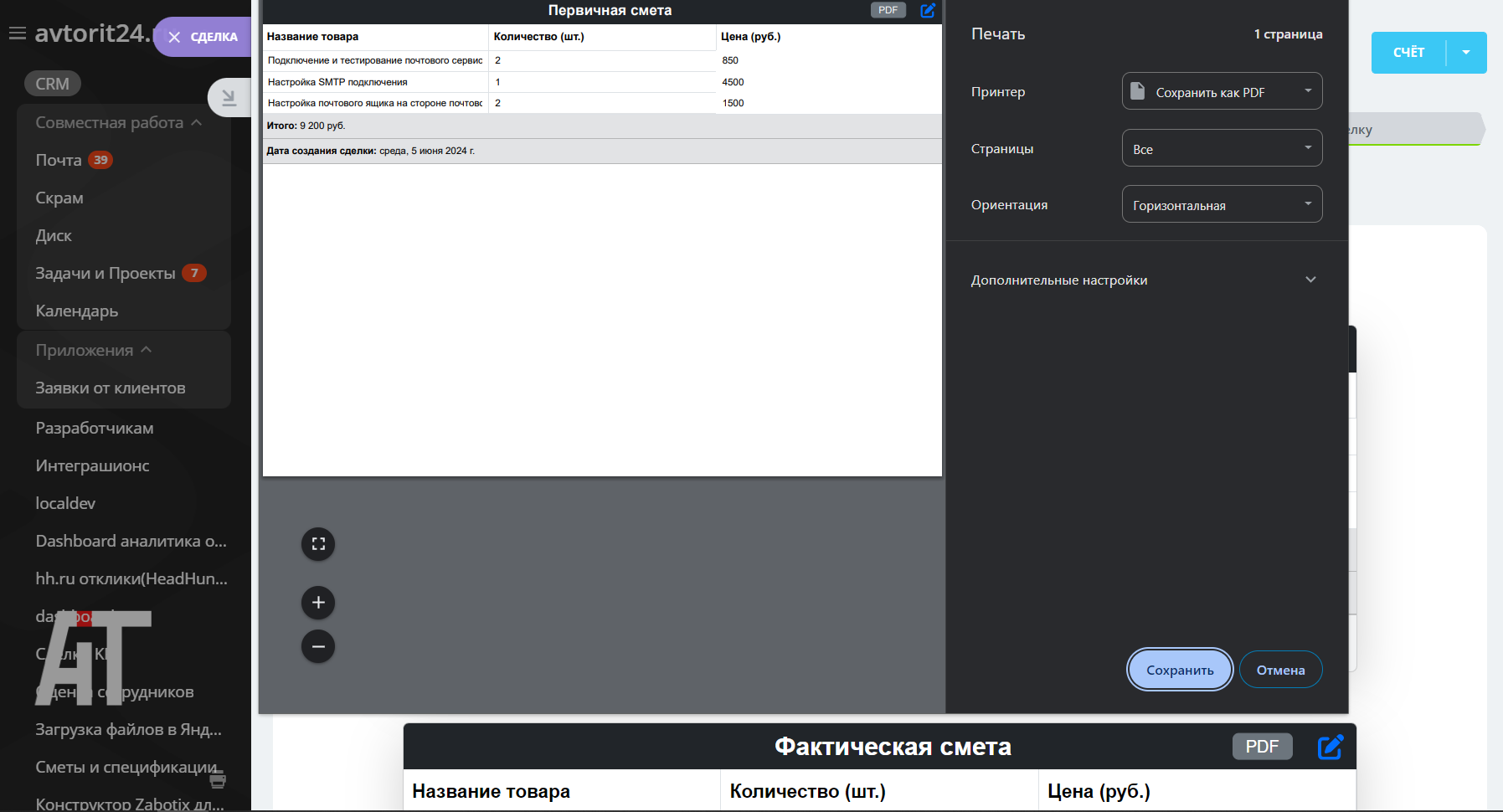Click the "Цена (руб.)" header in Фактическая смета
The width and height of the screenshot is (1503, 812).
click(x=1099, y=791)
